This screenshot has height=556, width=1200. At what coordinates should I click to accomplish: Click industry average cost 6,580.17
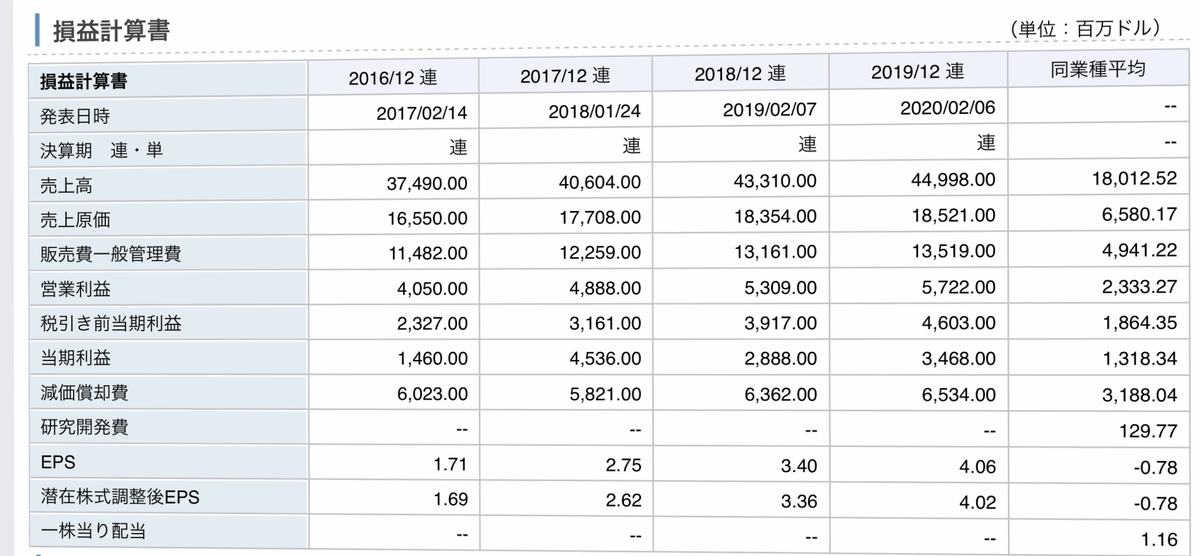point(1141,214)
